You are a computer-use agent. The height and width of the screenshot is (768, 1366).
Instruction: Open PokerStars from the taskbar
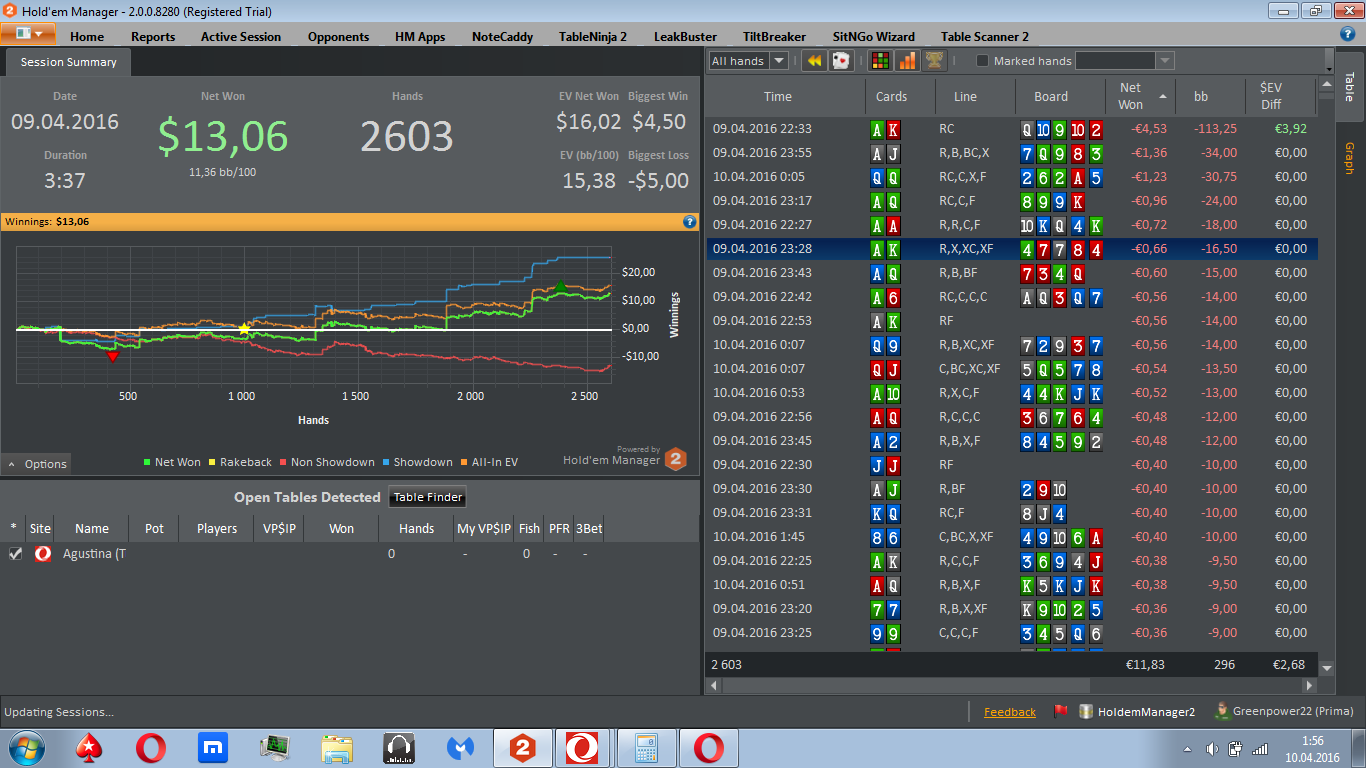click(x=89, y=748)
